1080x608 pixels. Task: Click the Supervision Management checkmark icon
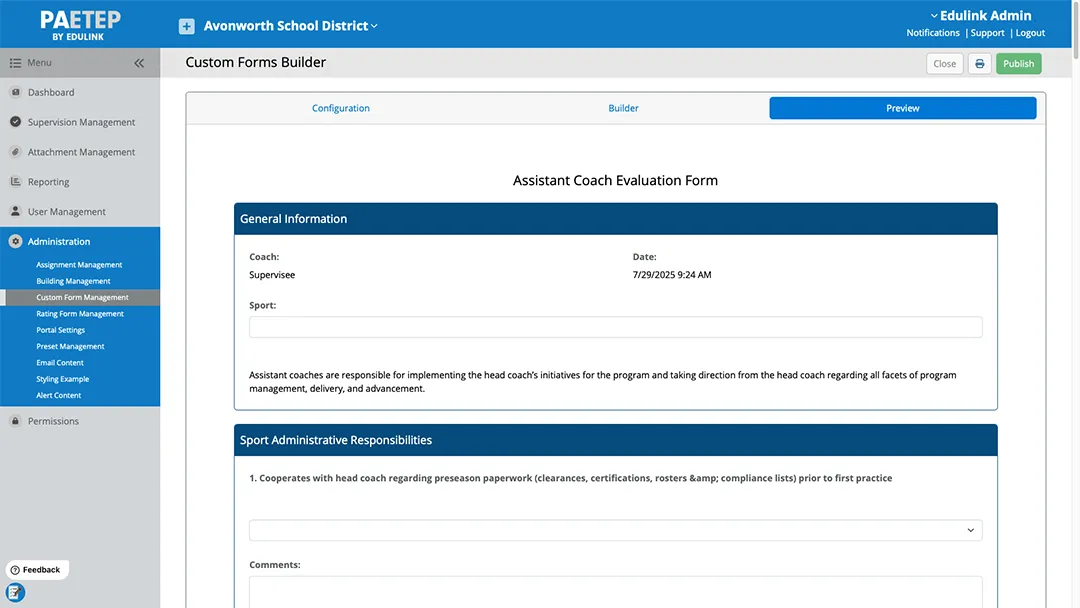point(15,122)
